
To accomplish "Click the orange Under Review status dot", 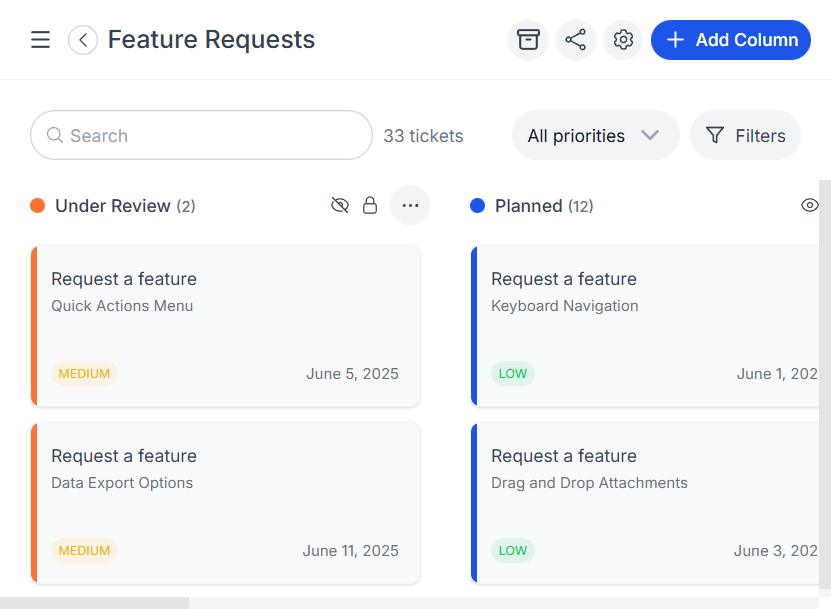I will click(x=38, y=206).
